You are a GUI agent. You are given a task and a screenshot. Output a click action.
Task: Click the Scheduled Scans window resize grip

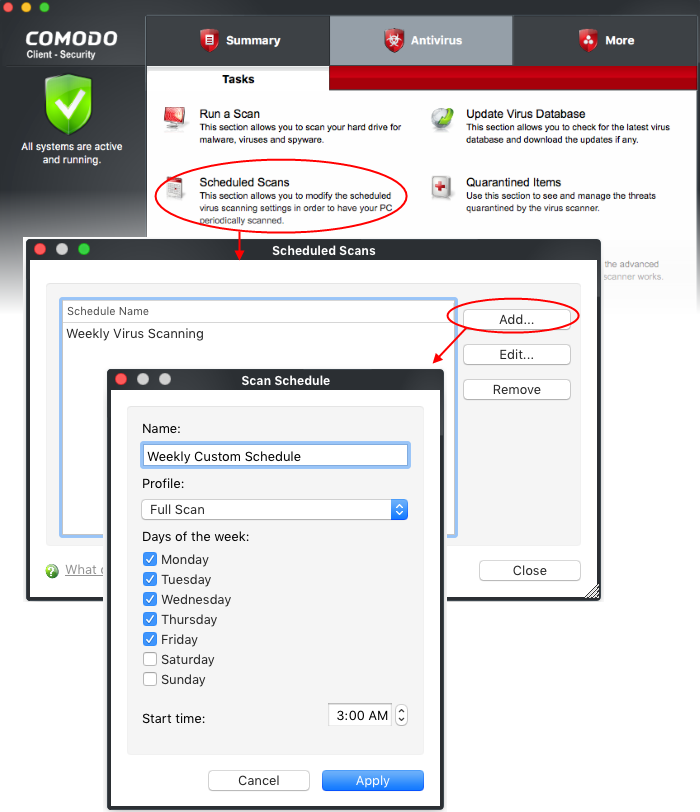[593, 591]
